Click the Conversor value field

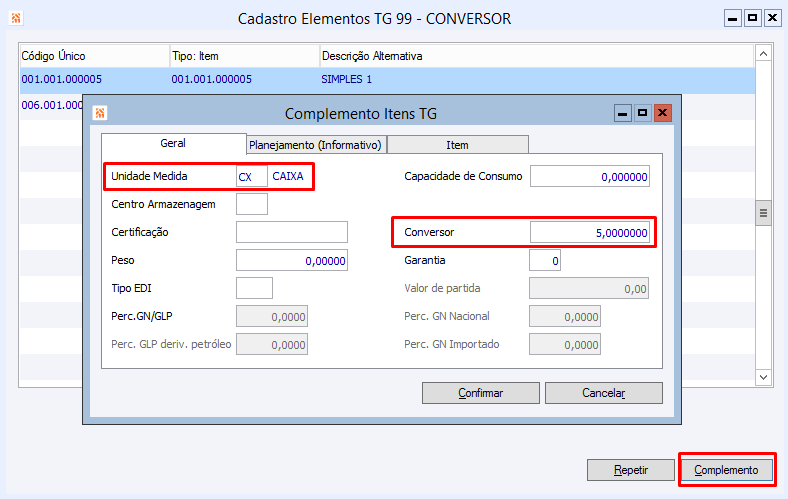(589, 233)
